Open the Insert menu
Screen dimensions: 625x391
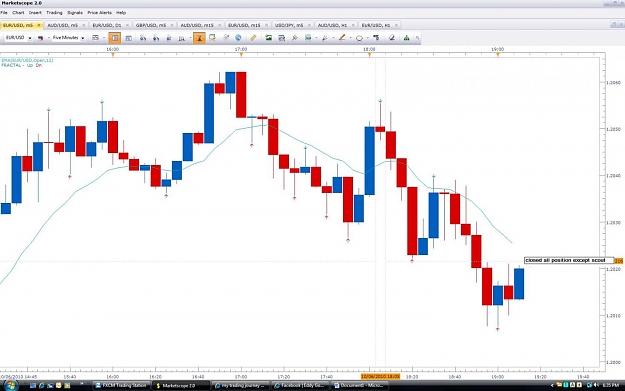point(35,13)
